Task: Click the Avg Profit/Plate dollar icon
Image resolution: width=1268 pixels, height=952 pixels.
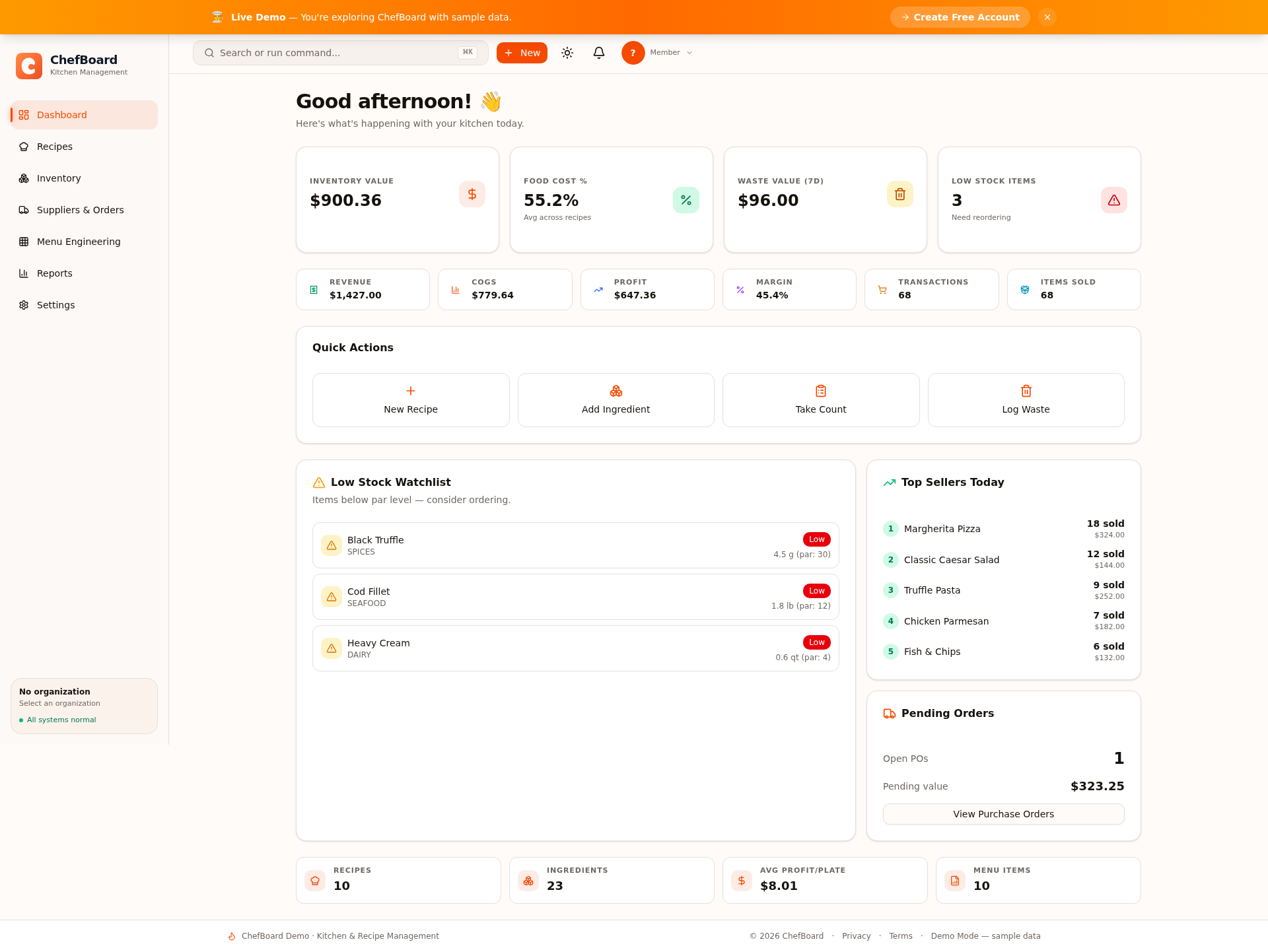Action: coord(742,881)
